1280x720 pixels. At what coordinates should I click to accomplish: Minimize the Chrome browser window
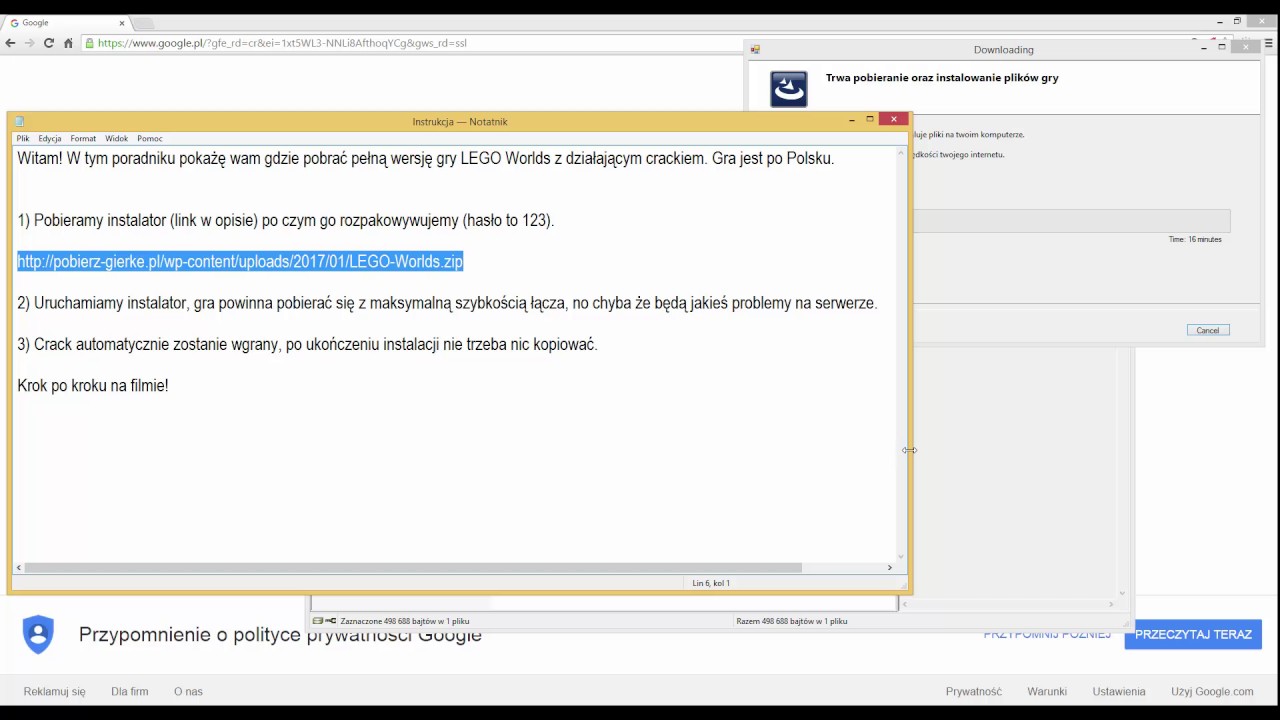pyautogui.click(x=1219, y=21)
